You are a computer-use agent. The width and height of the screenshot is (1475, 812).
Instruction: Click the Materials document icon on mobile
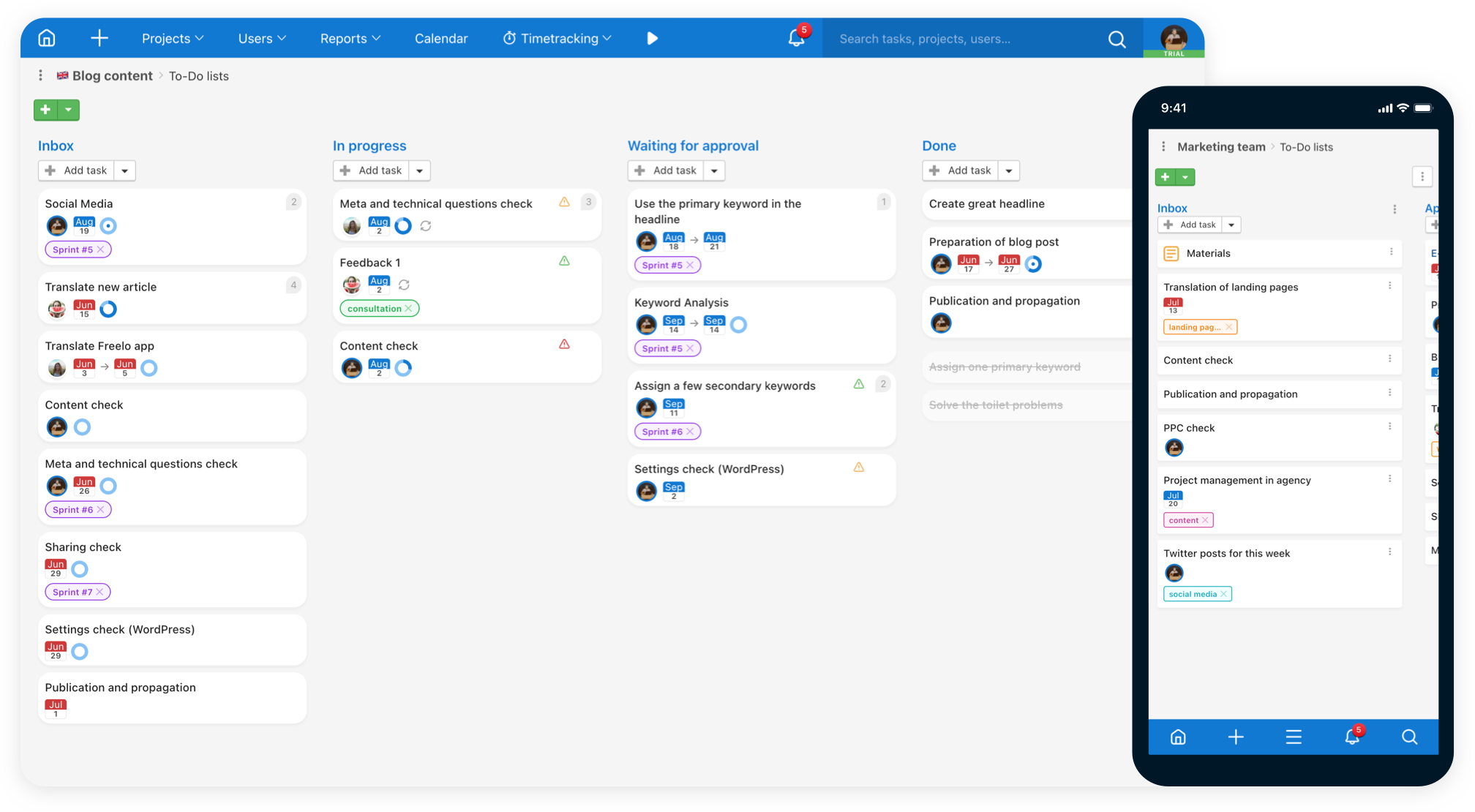point(1172,253)
